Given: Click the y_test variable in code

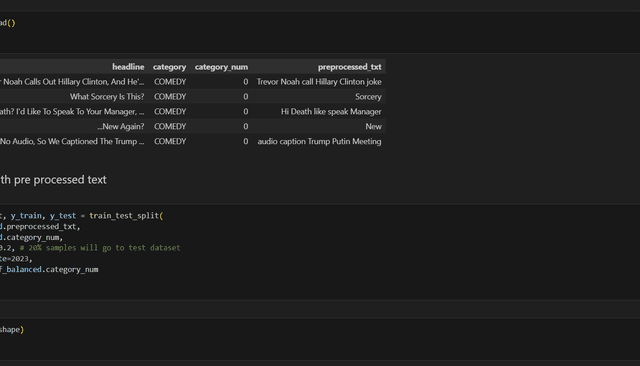Looking at the screenshot, I should click(63, 215).
